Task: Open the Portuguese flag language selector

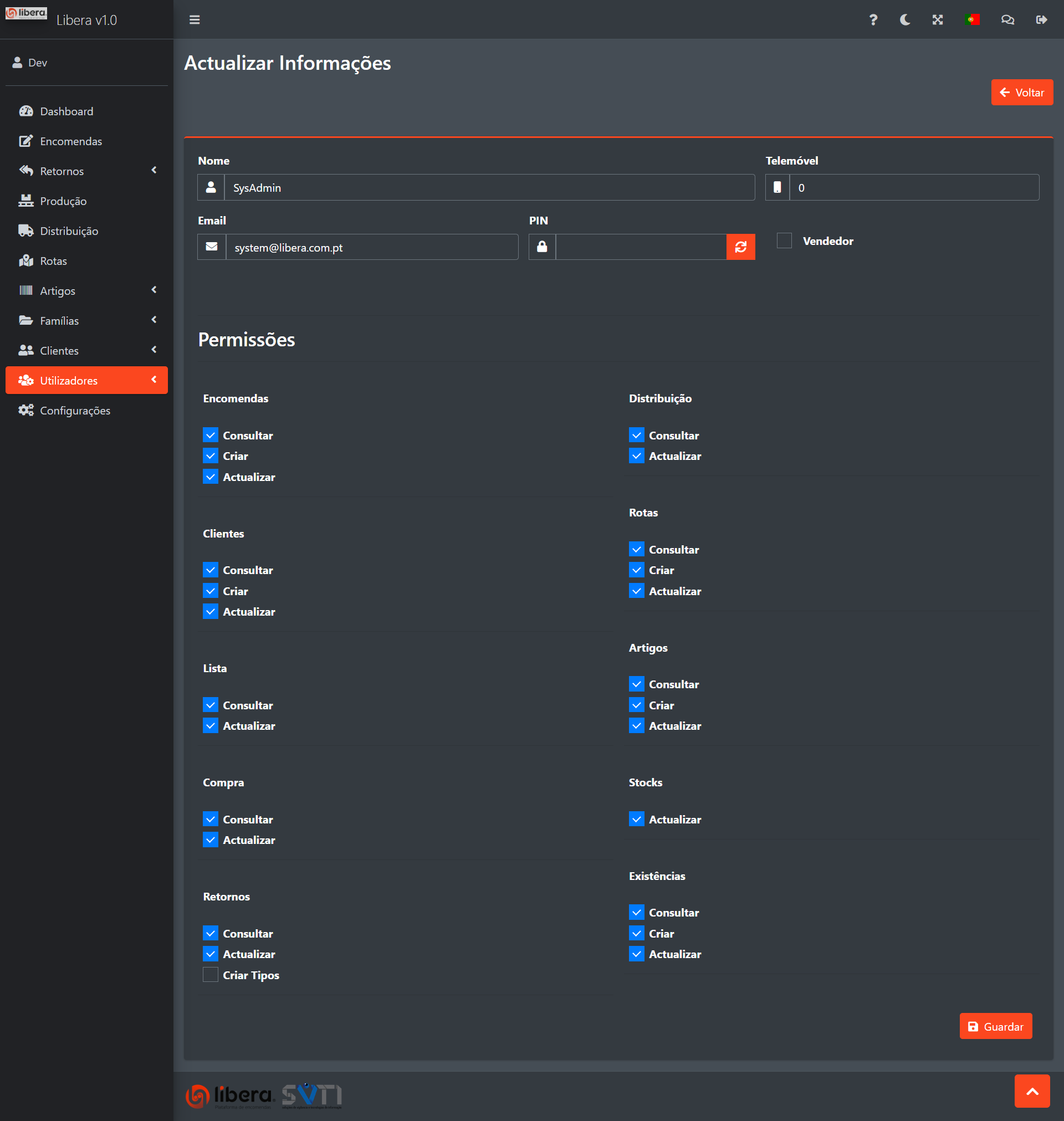Action: click(972, 20)
